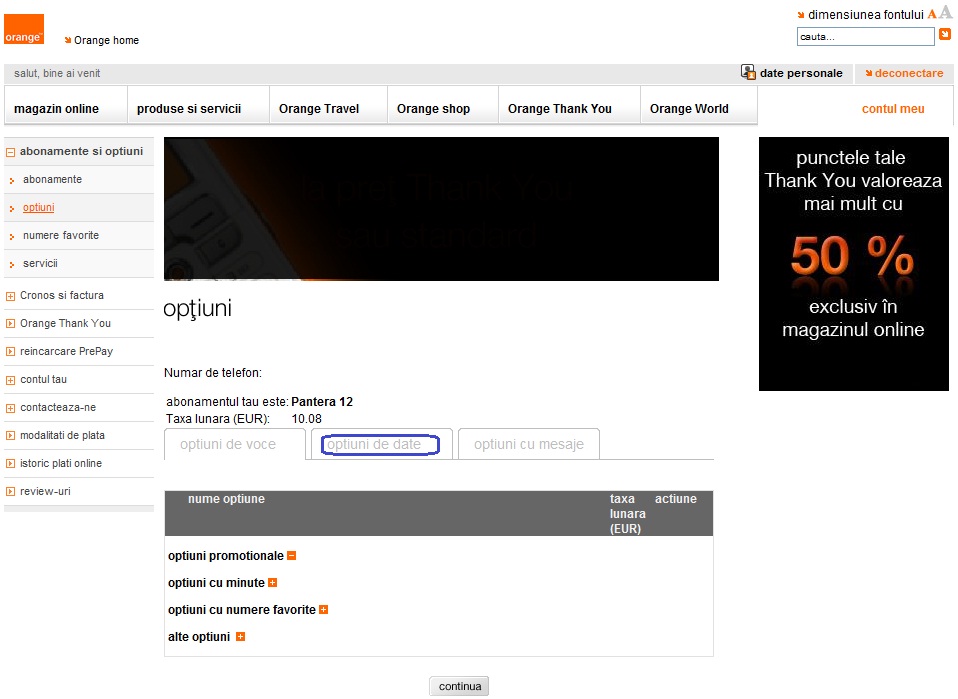This screenshot has height=699, width=958.
Task: Open reincarcare PrePay link
Action: click(x=67, y=351)
